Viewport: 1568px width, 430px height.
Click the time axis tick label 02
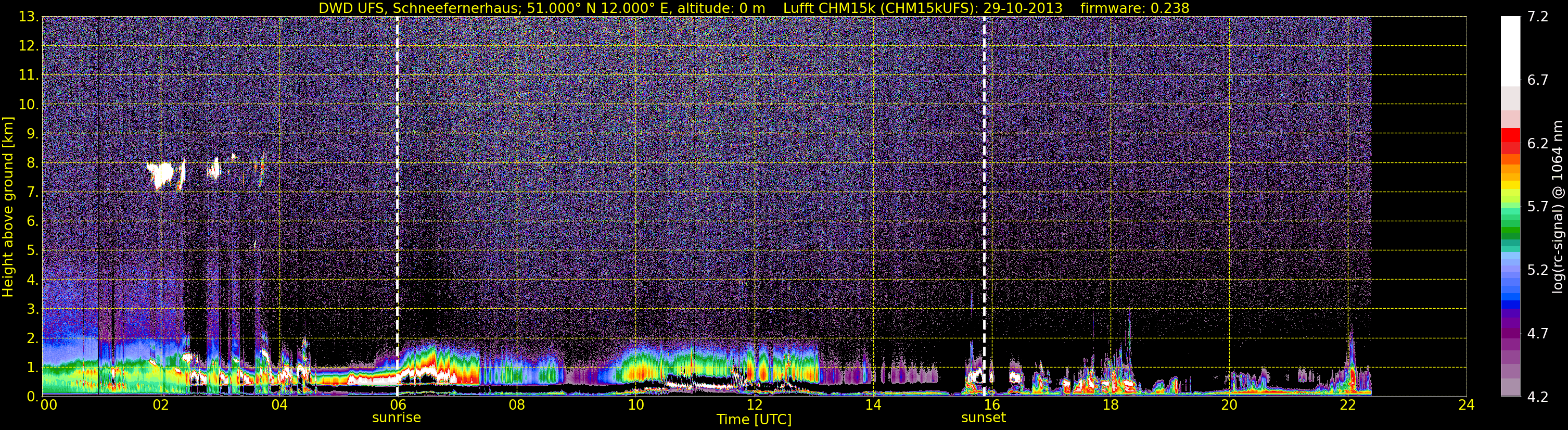point(161,406)
